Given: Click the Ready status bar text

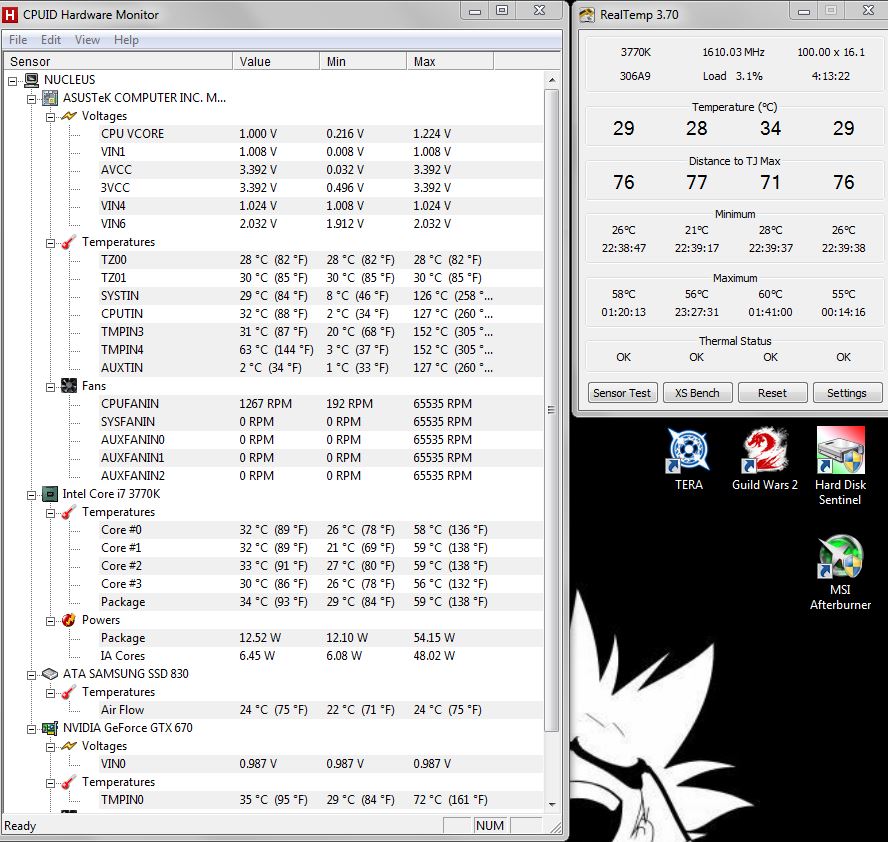Looking at the screenshot, I should 20,826.
